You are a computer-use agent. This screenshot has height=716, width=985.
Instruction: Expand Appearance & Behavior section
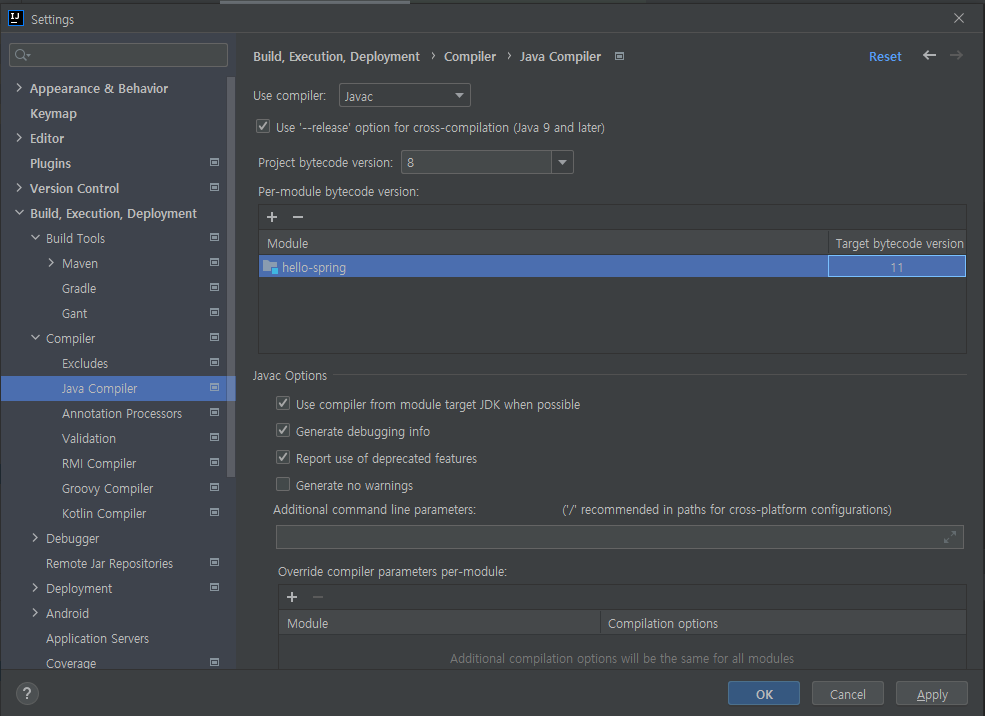click(x=19, y=88)
